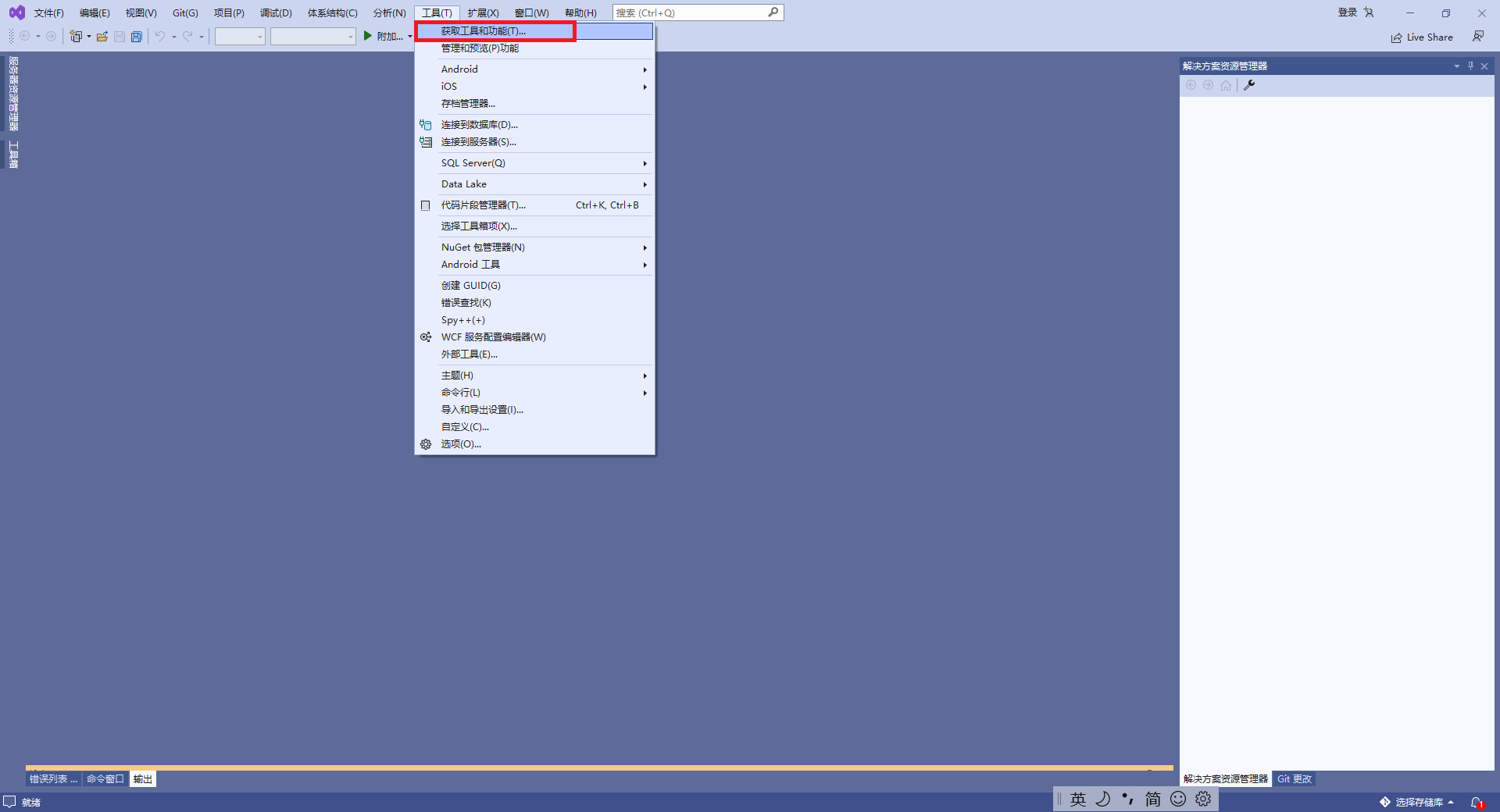Click the send feedback icon

point(1478,37)
